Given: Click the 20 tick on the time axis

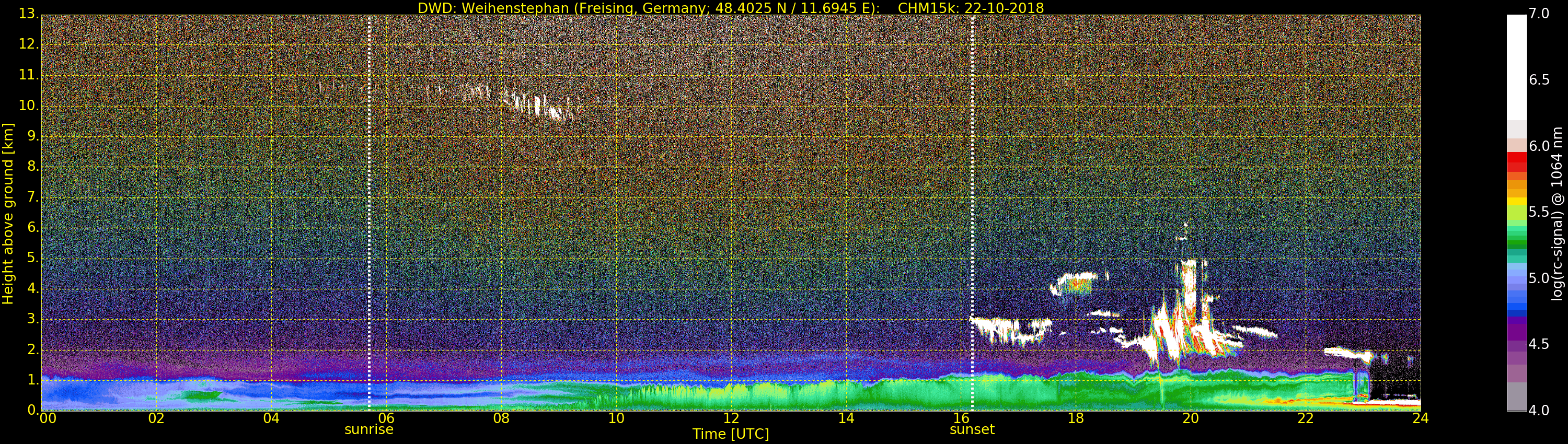Looking at the screenshot, I should pos(1190,418).
